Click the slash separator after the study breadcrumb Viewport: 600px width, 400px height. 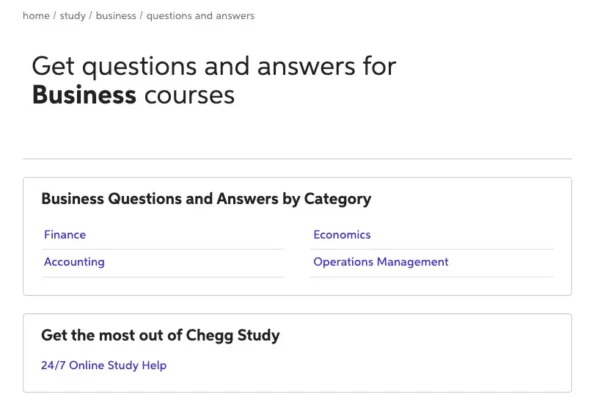tap(91, 16)
